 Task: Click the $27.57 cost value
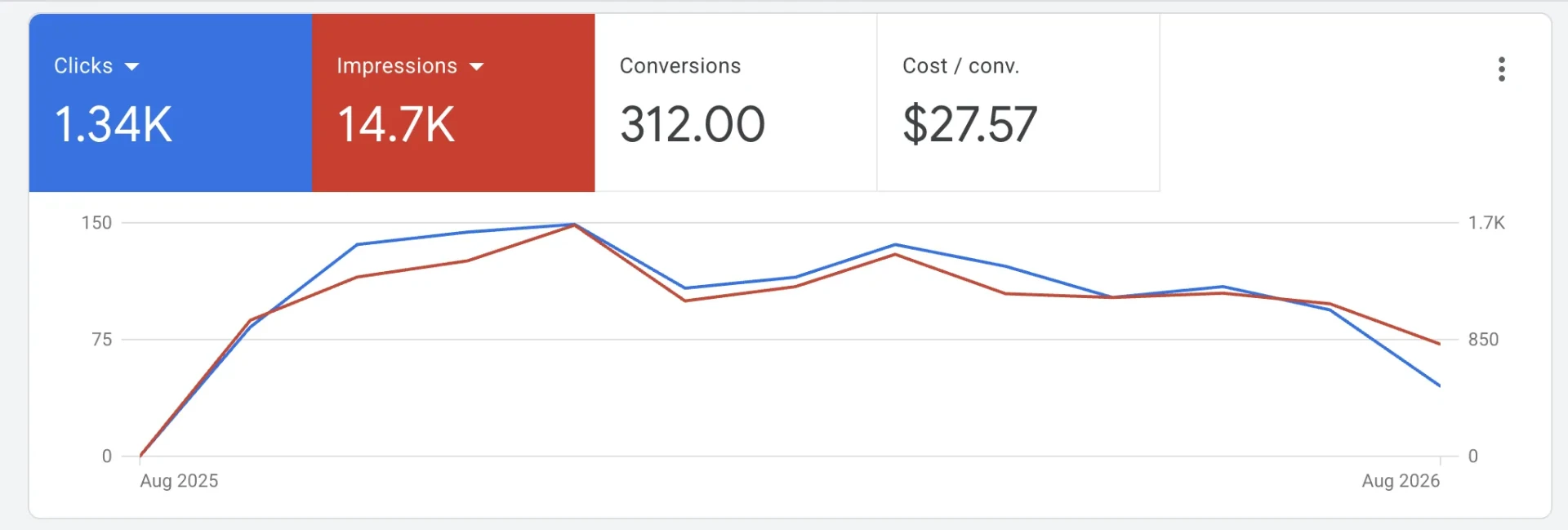[x=970, y=125]
